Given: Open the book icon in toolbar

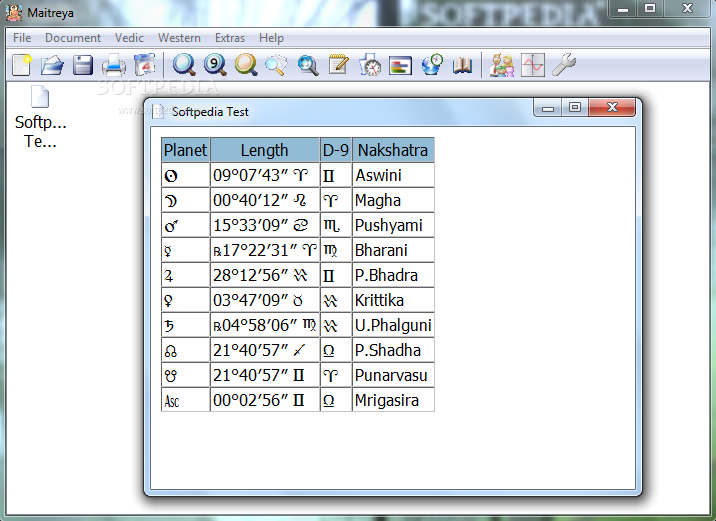Looking at the screenshot, I should [x=462, y=65].
